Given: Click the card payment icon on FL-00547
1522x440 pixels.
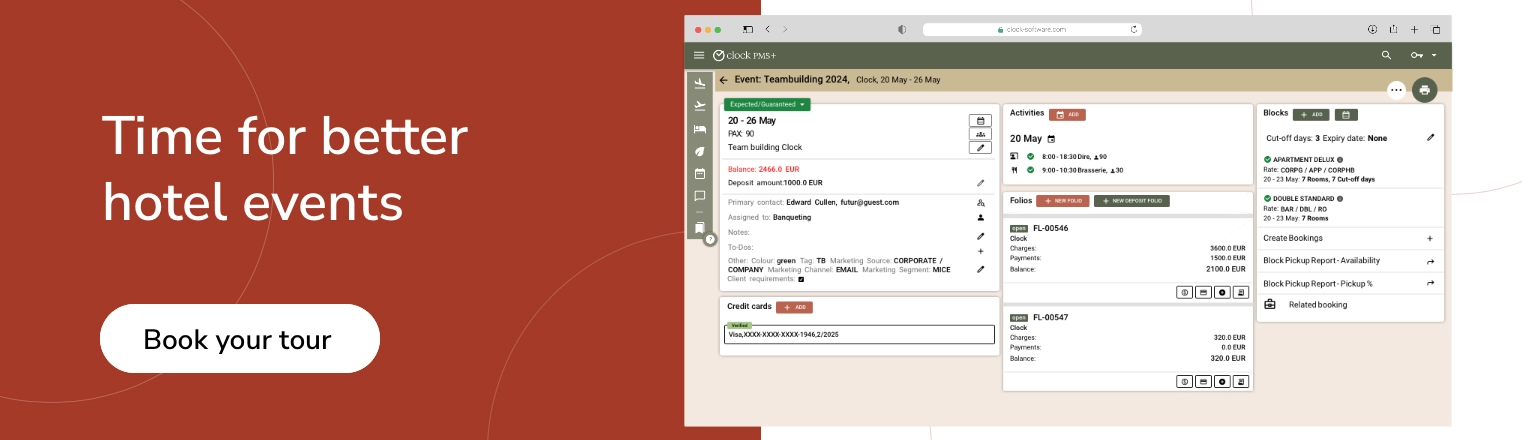Looking at the screenshot, I should tap(1203, 381).
